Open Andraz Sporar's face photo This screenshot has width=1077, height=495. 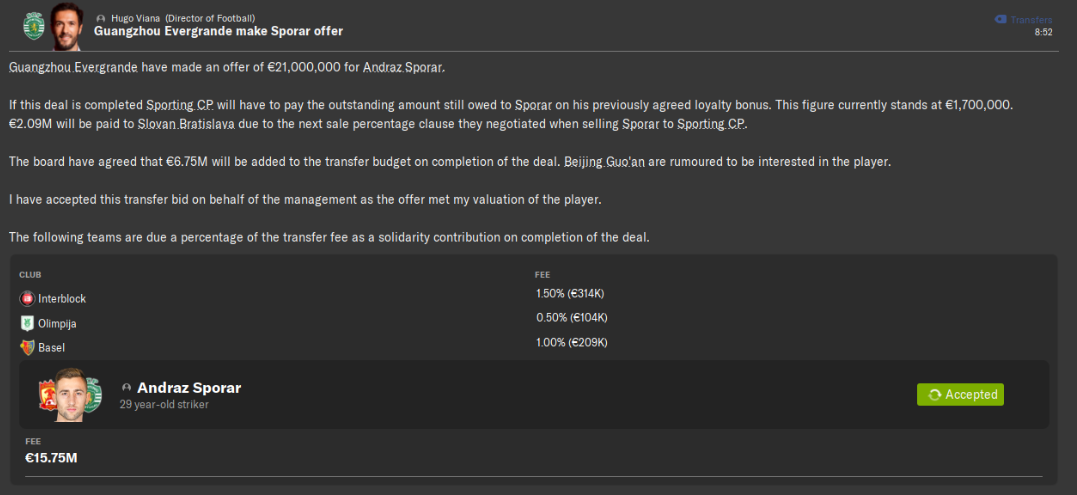point(72,395)
